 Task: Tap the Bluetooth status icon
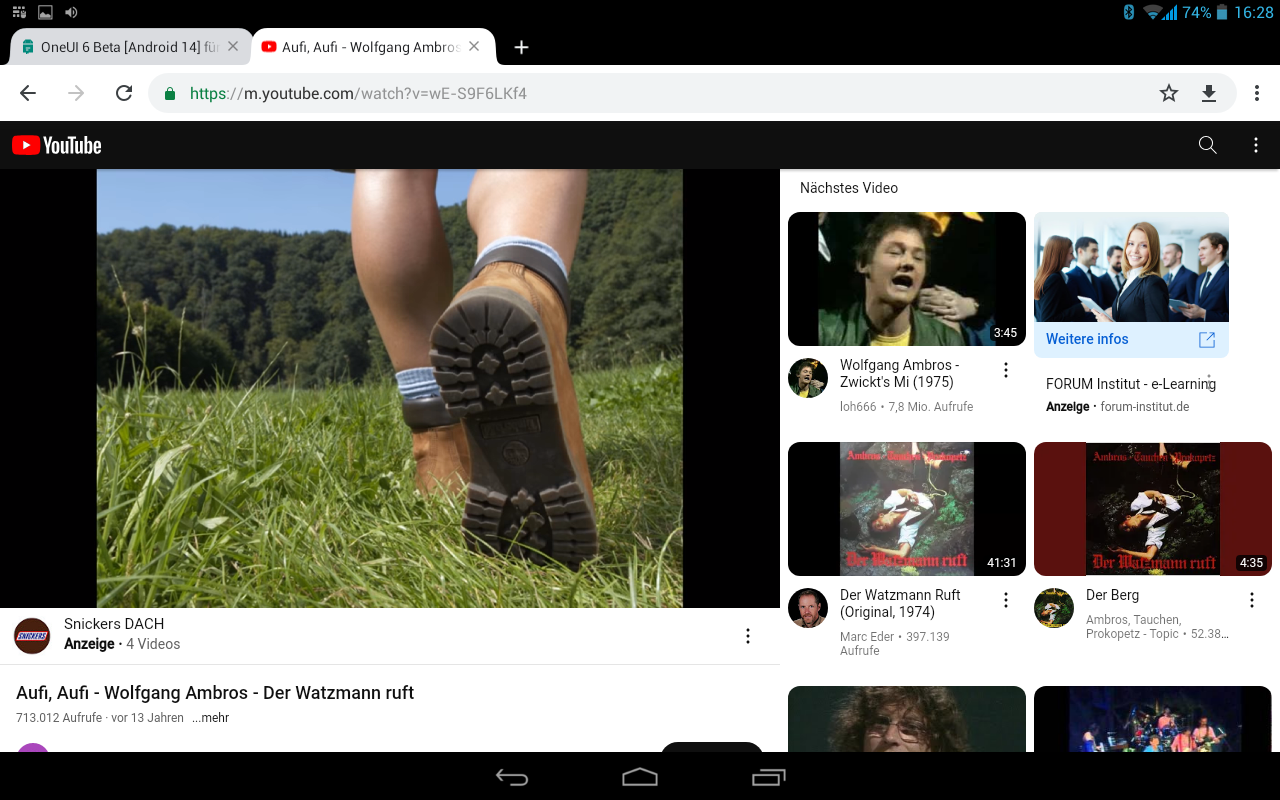(x=1129, y=13)
